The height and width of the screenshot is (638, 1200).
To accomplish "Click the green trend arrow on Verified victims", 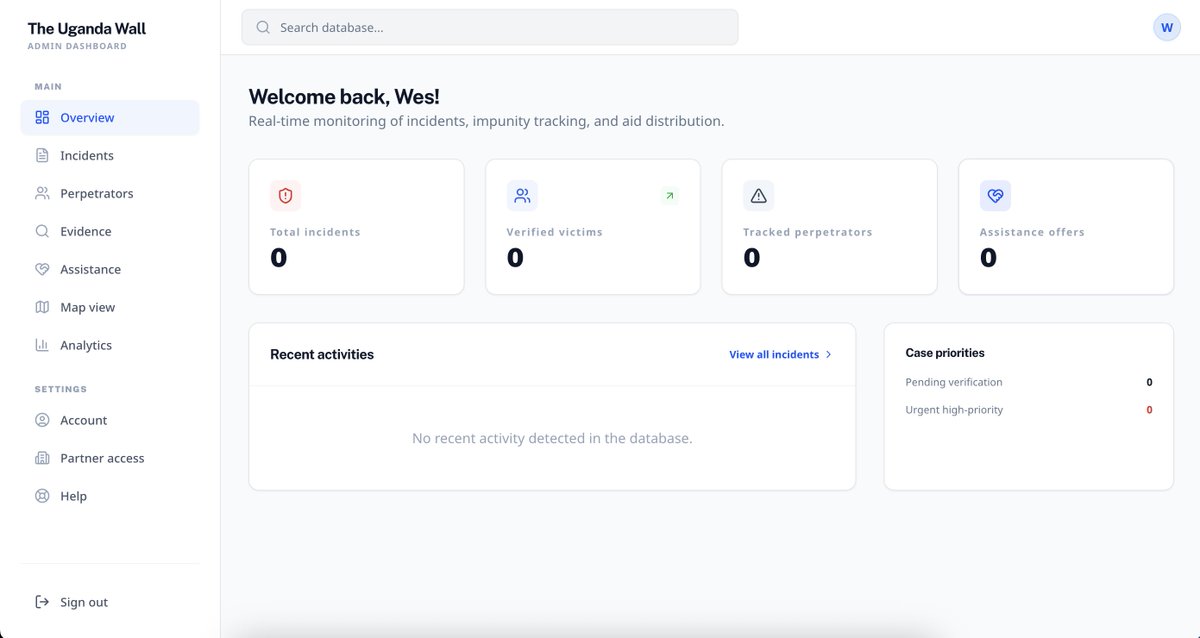I will point(670,195).
